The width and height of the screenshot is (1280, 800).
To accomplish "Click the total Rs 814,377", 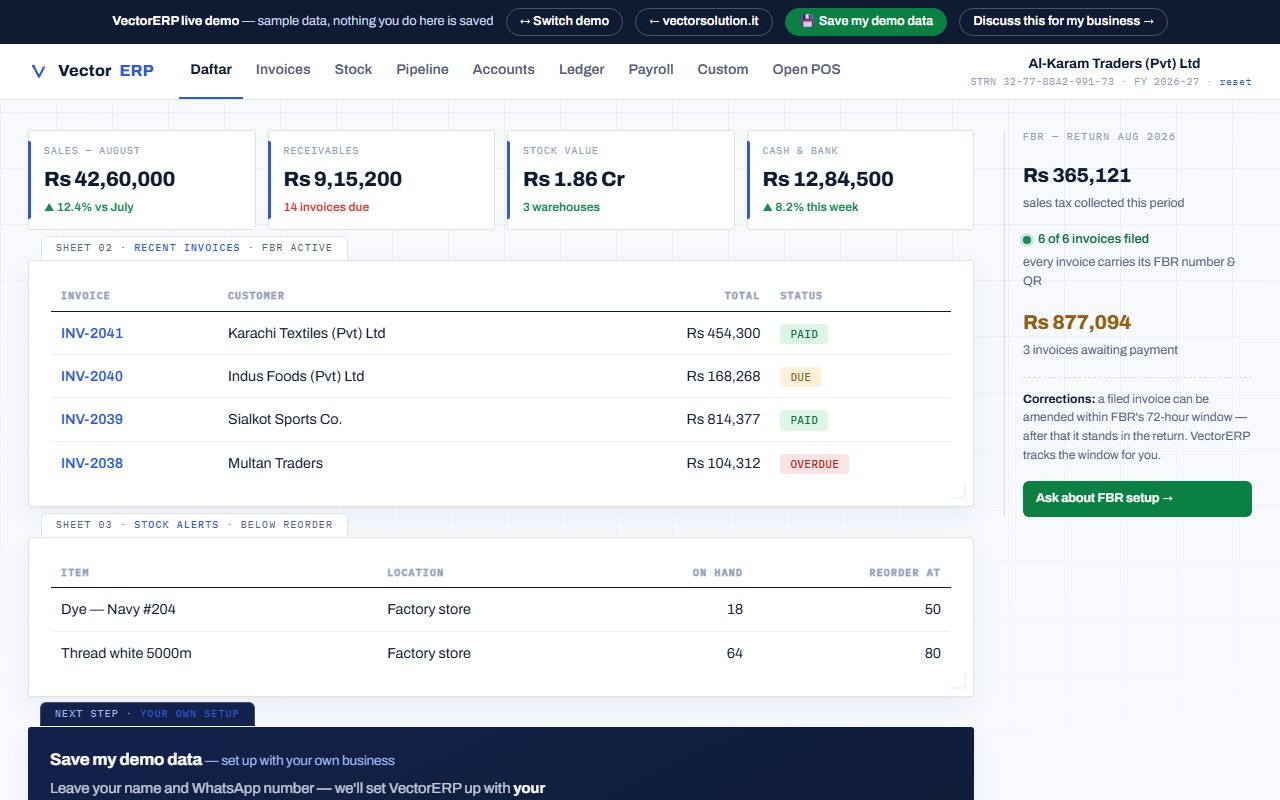I will 723,419.
